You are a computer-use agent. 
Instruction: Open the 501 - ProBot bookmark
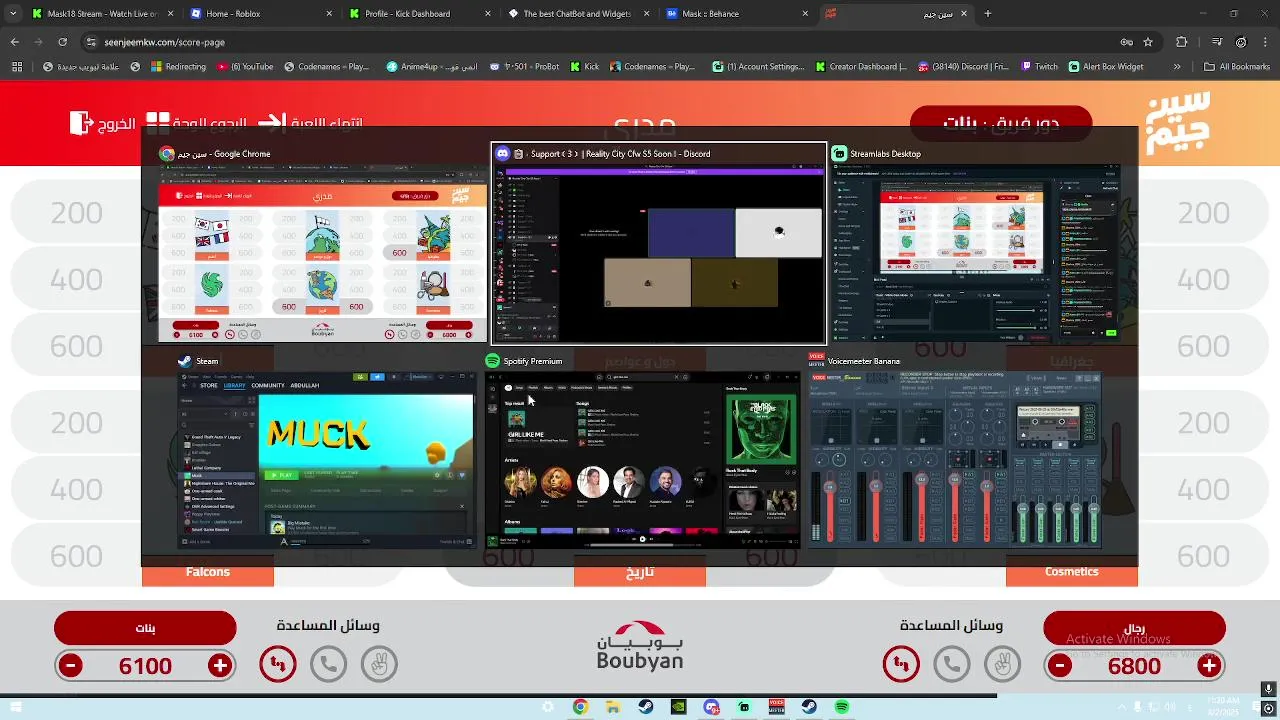tap(524, 67)
